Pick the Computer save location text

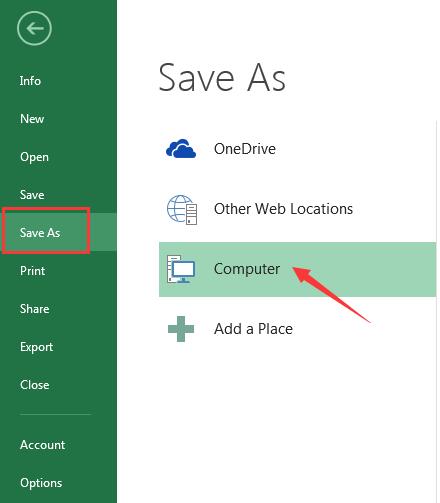(247, 269)
